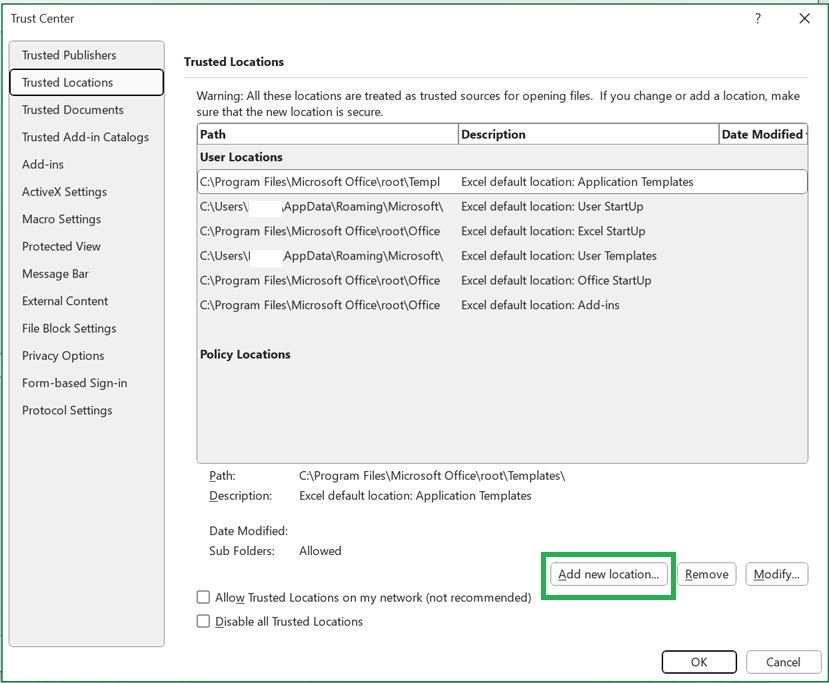Select the User Templates location row
Viewport: 829px width, 683px height.
502,256
